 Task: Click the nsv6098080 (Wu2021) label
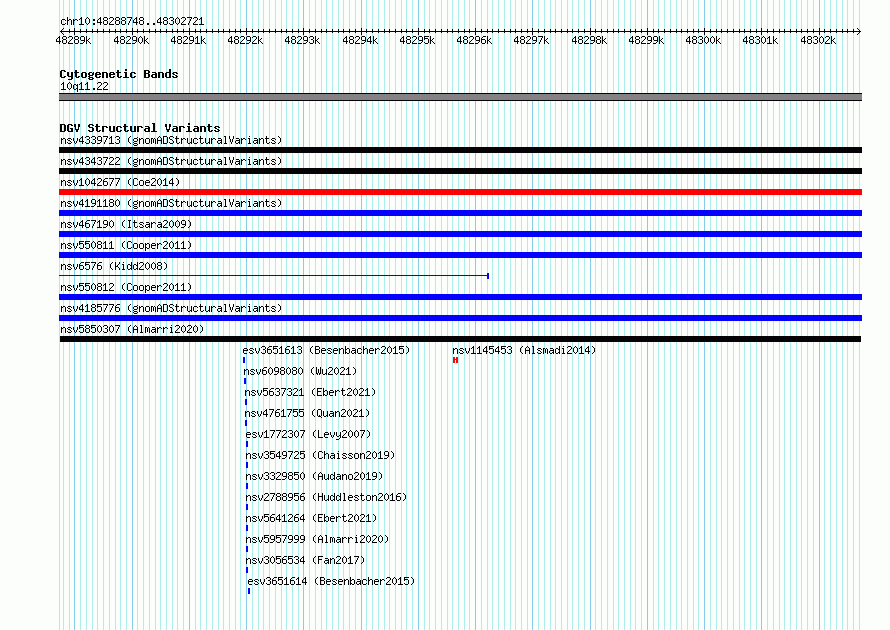click(x=300, y=371)
